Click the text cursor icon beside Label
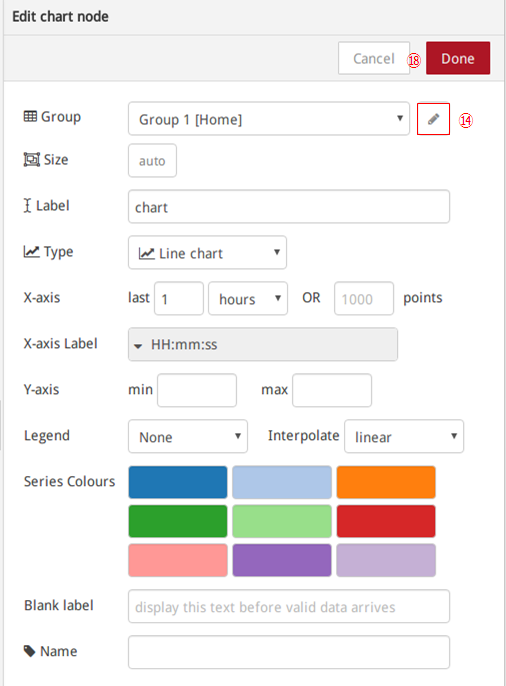Image resolution: width=506 pixels, height=686 pixels. coord(28,205)
